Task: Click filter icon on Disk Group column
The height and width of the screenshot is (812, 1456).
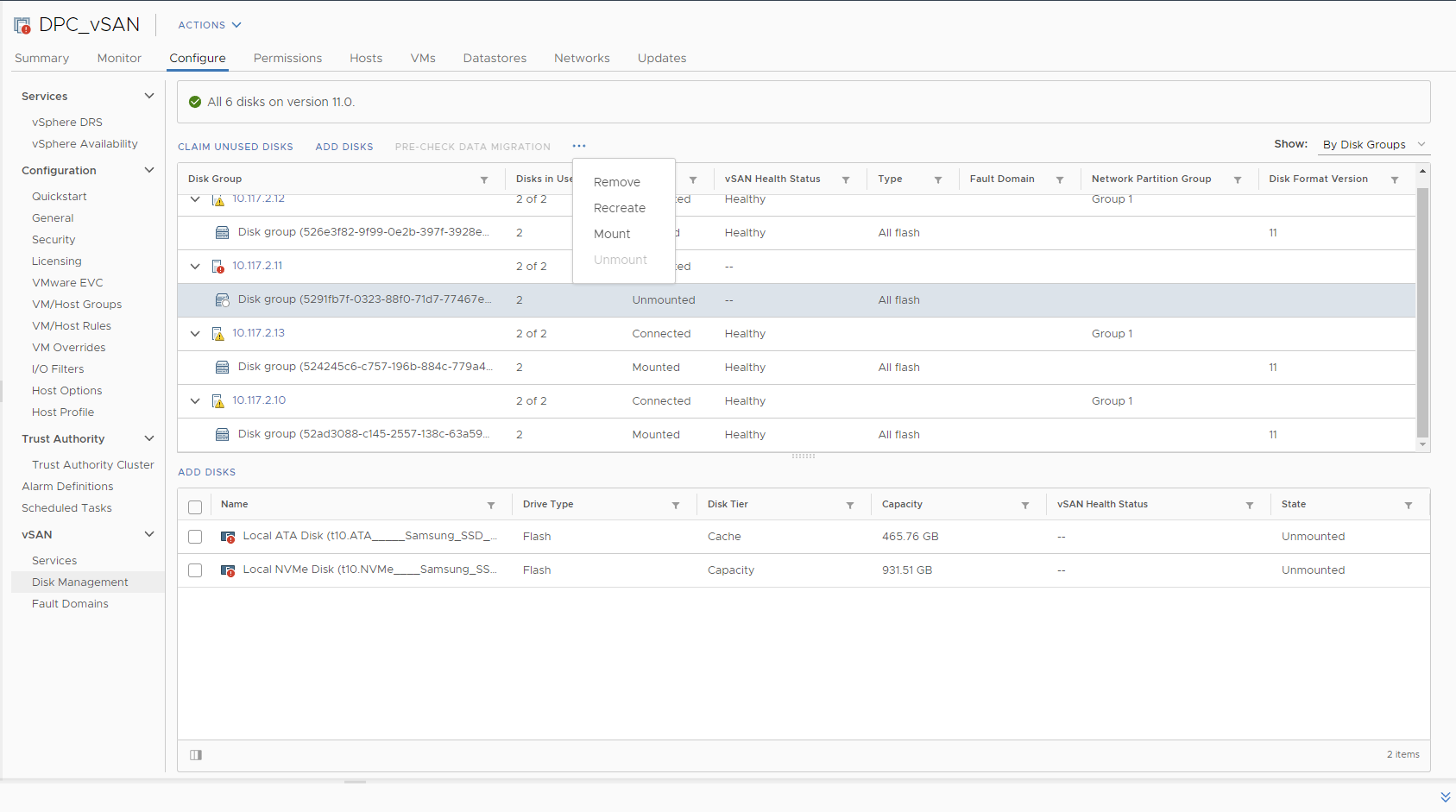Action: click(x=484, y=179)
